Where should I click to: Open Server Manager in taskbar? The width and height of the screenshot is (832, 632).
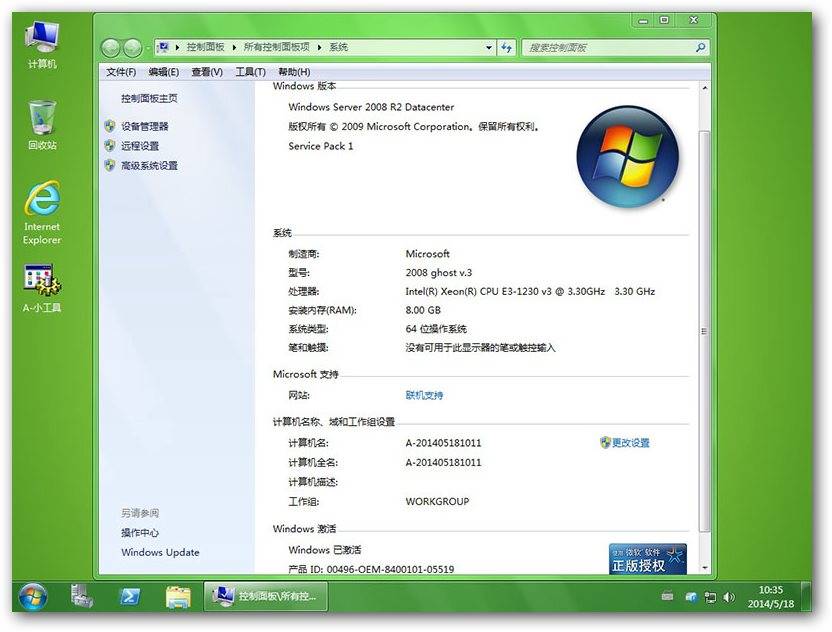tap(82, 596)
